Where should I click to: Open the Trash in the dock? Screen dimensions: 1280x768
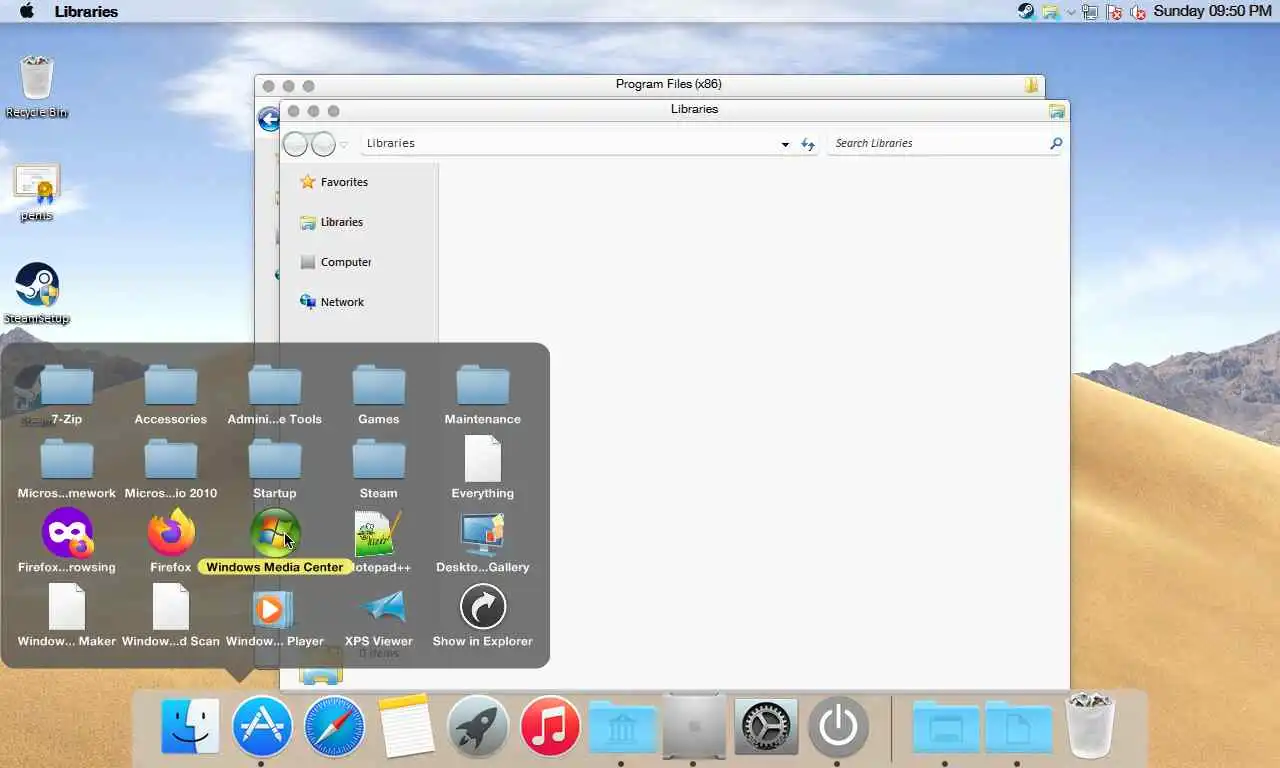click(1090, 726)
